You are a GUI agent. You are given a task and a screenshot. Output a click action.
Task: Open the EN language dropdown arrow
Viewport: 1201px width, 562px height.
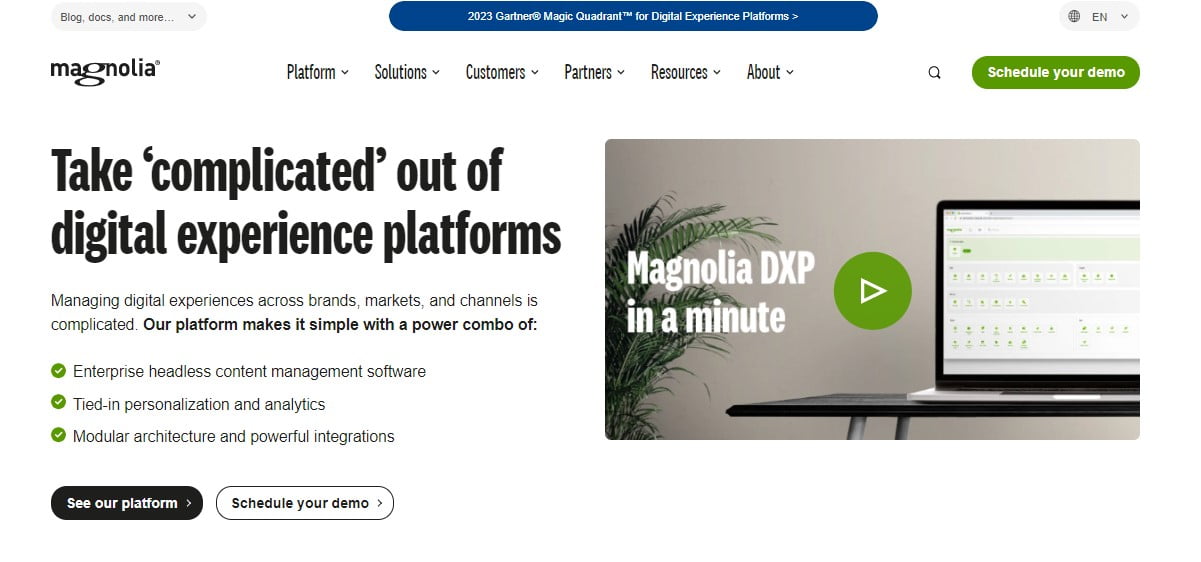click(x=1125, y=17)
